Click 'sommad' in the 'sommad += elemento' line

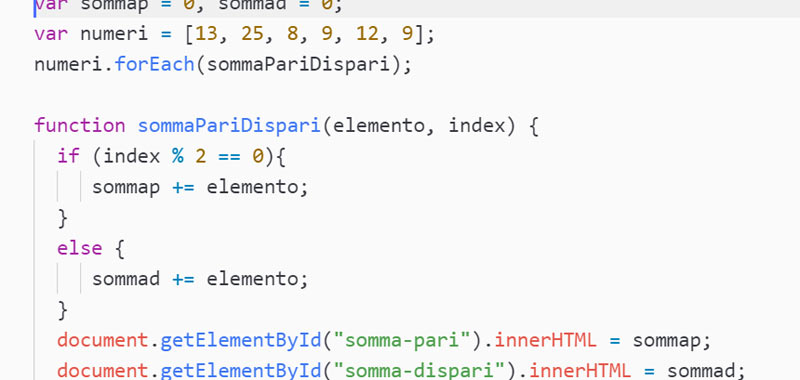click(126, 279)
